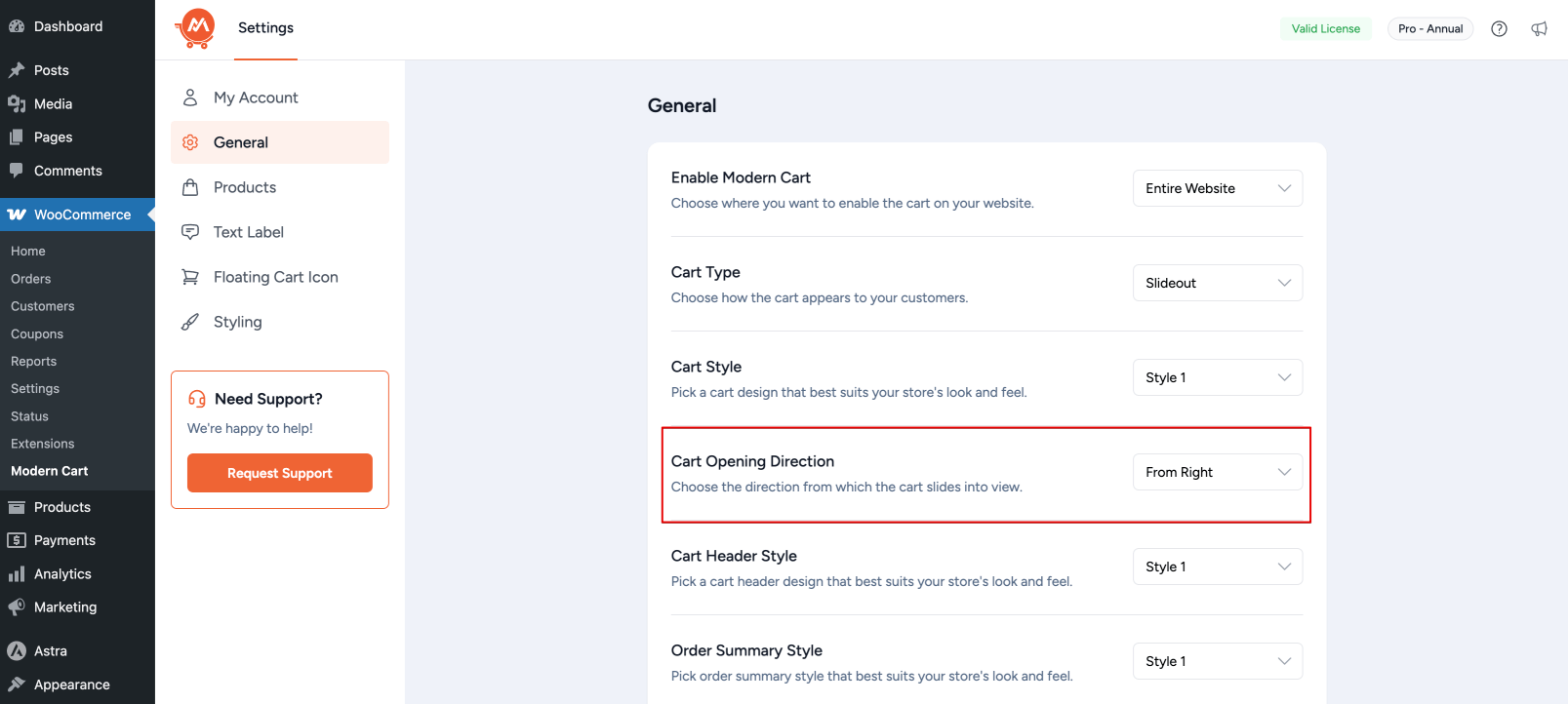Open the help question mark icon
This screenshot has height=704, width=1568.
[x=1499, y=28]
